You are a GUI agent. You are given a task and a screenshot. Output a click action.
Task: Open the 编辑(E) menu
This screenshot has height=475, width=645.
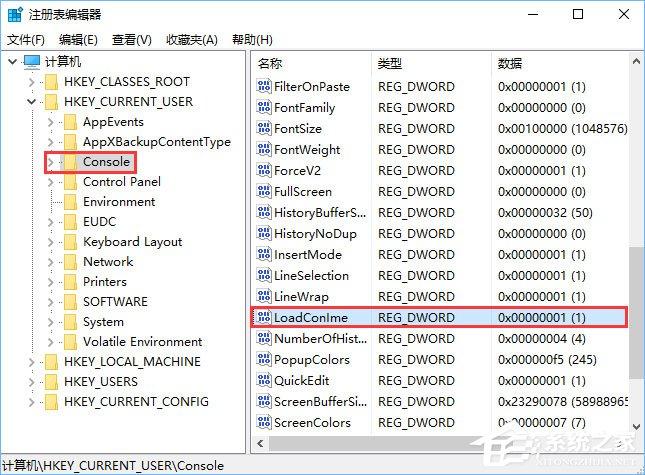coord(78,40)
